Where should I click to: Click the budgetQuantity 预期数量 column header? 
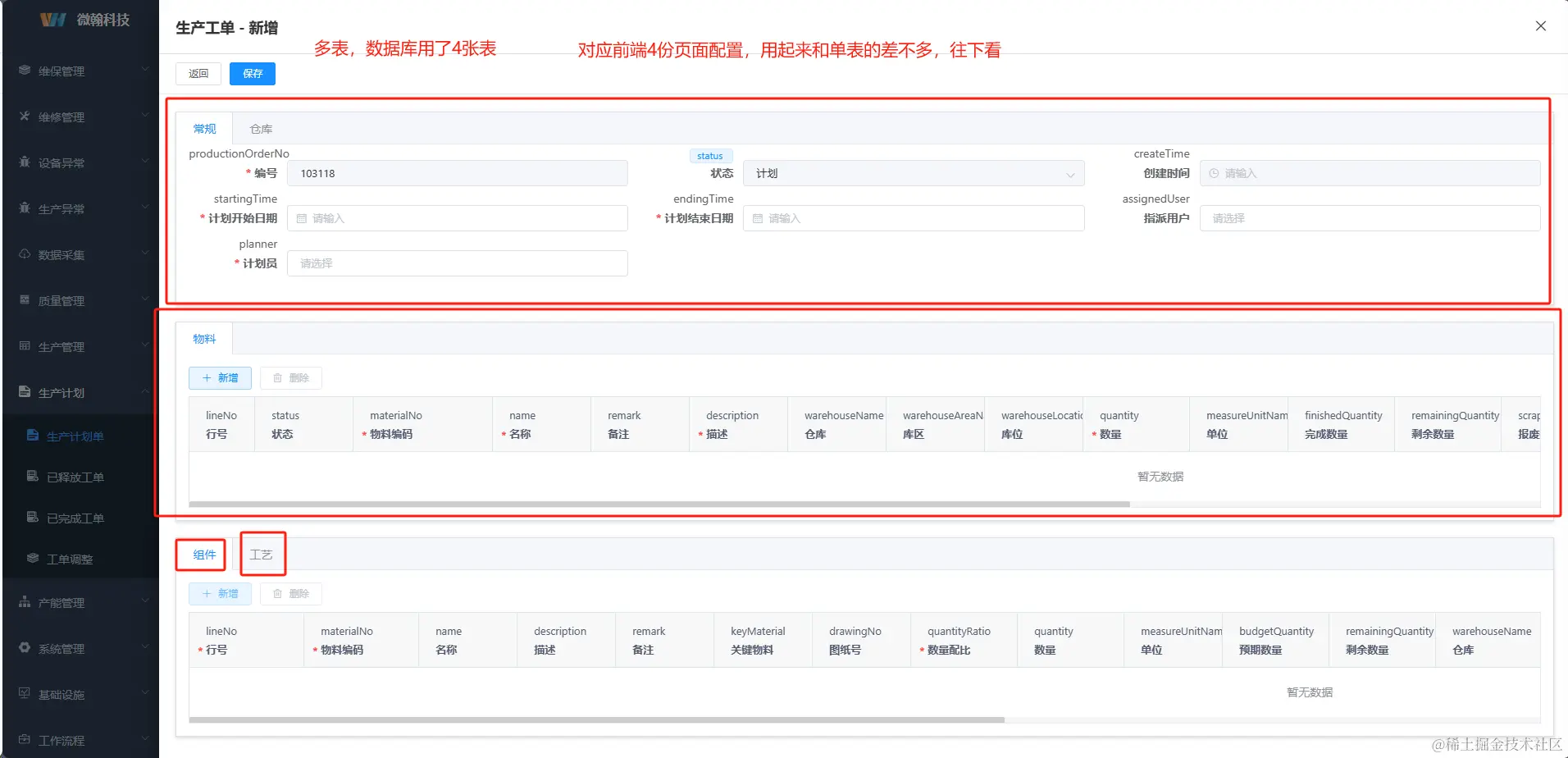[x=1275, y=641]
